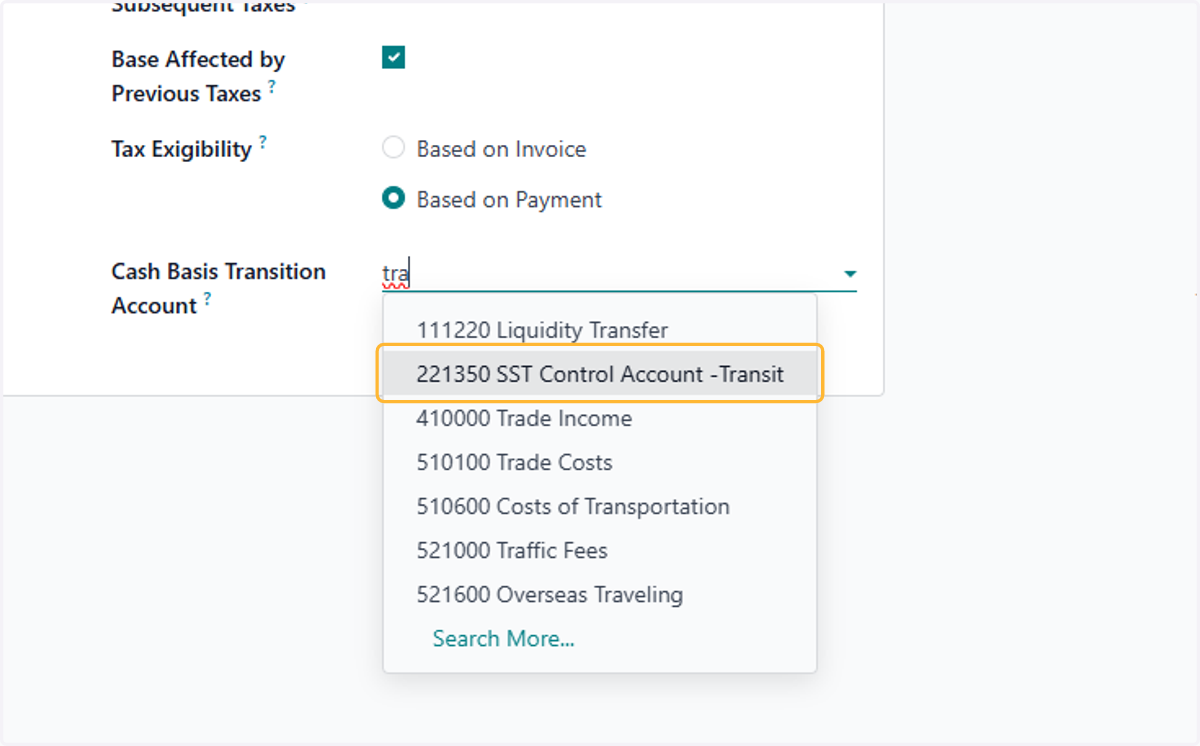Choose 221350 SST Control Account -Transit
The height and width of the screenshot is (746, 1200).
pos(600,374)
